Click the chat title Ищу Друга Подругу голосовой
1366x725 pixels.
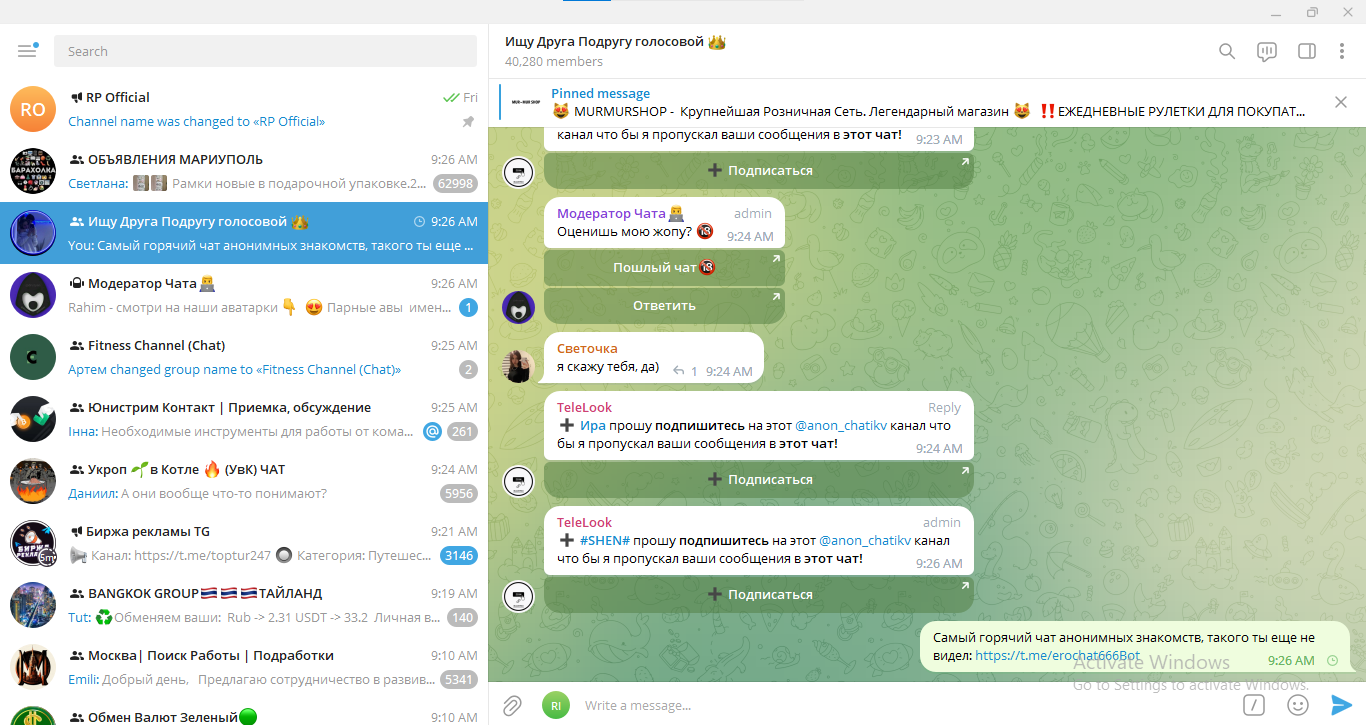pyautogui.click(x=615, y=42)
